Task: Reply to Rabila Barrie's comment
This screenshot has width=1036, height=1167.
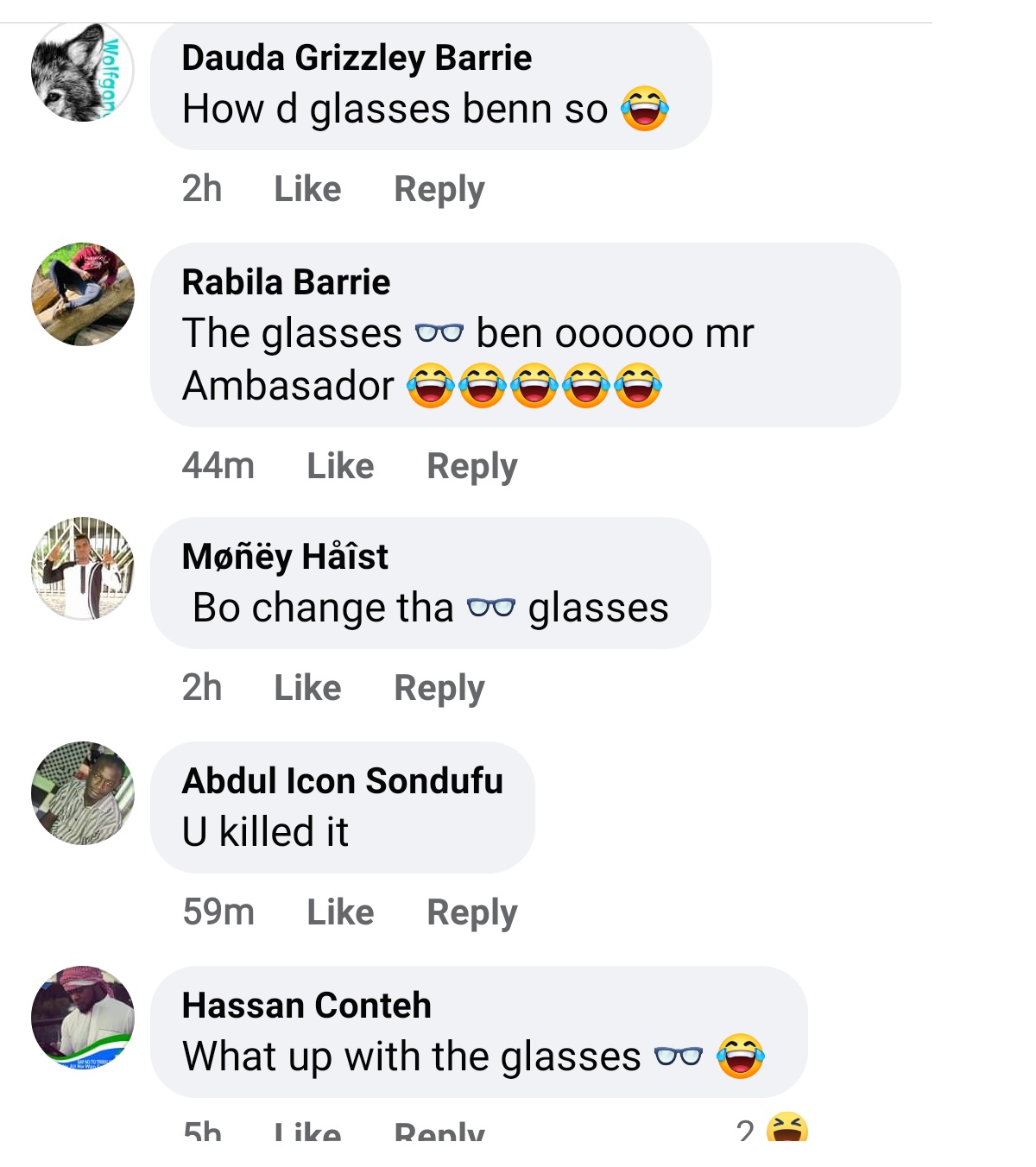Action: [x=471, y=466]
